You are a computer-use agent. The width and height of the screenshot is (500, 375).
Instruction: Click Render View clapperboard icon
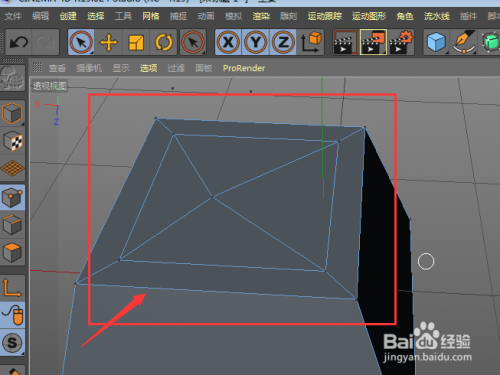click(346, 42)
